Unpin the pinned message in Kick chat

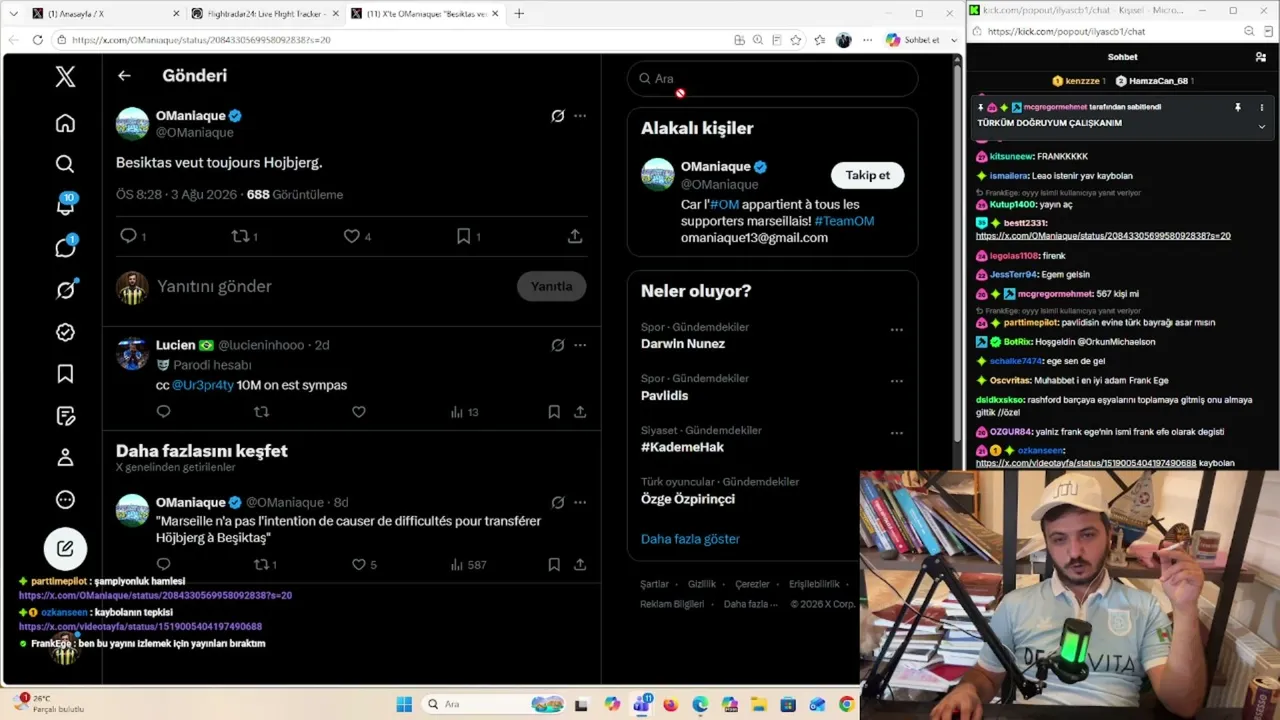pos(1238,107)
